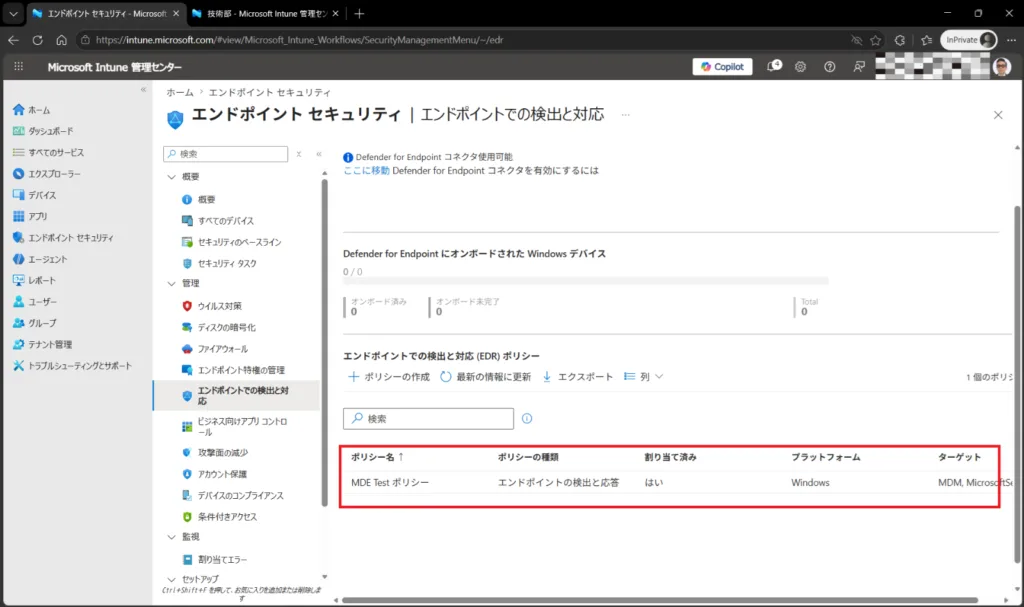Click info icon beside policy search
Viewport: 1024px width, 607px height.
(527, 419)
